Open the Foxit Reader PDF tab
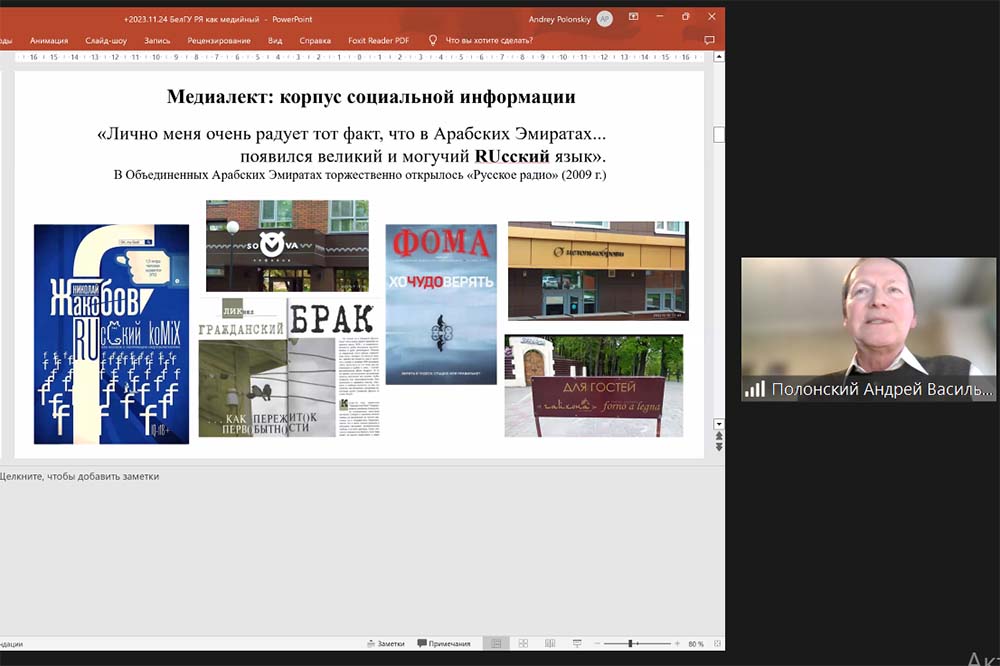 378,40
